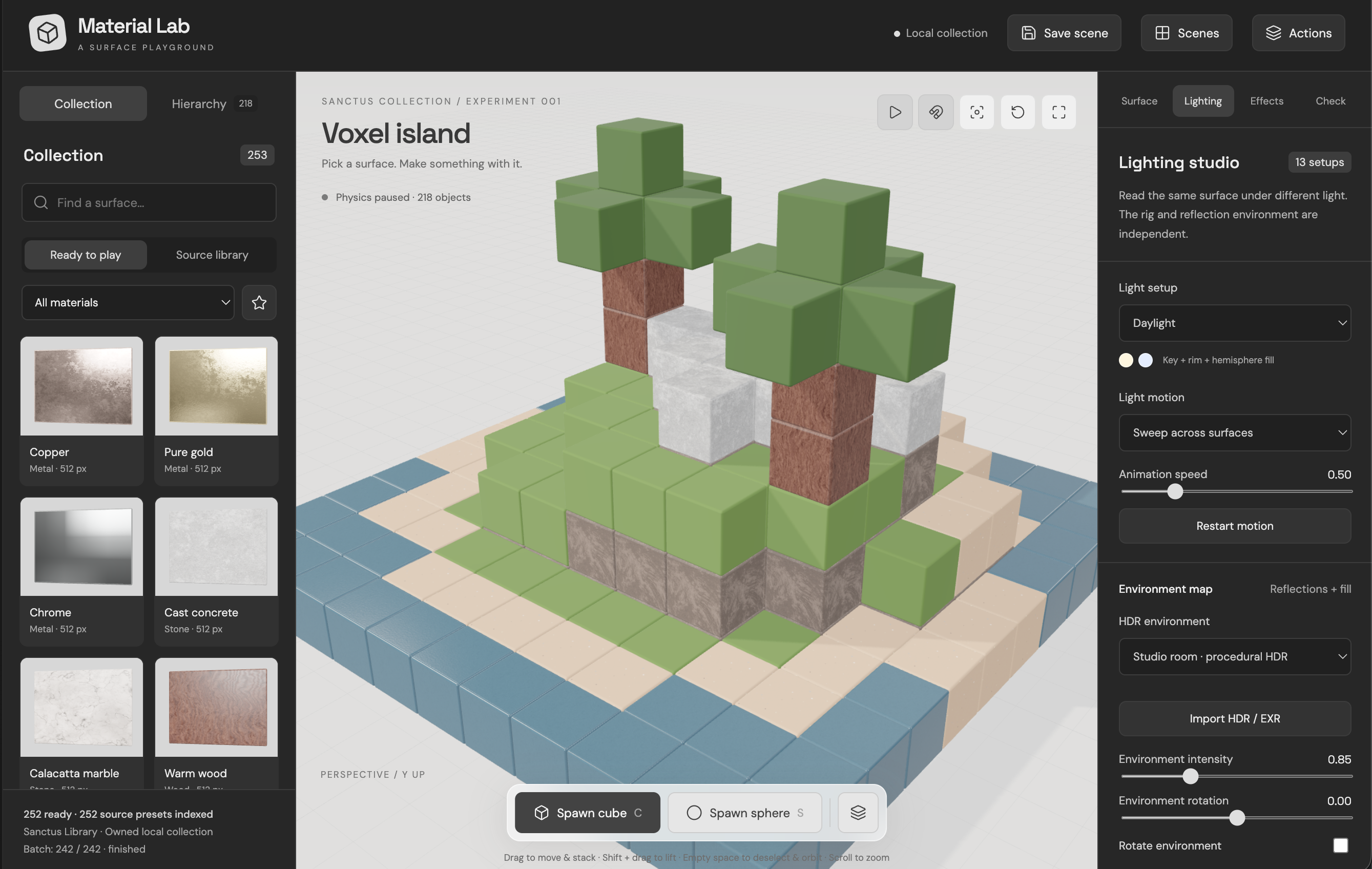This screenshot has width=1372, height=869.
Task: Open the Effects tab
Action: coord(1266,100)
